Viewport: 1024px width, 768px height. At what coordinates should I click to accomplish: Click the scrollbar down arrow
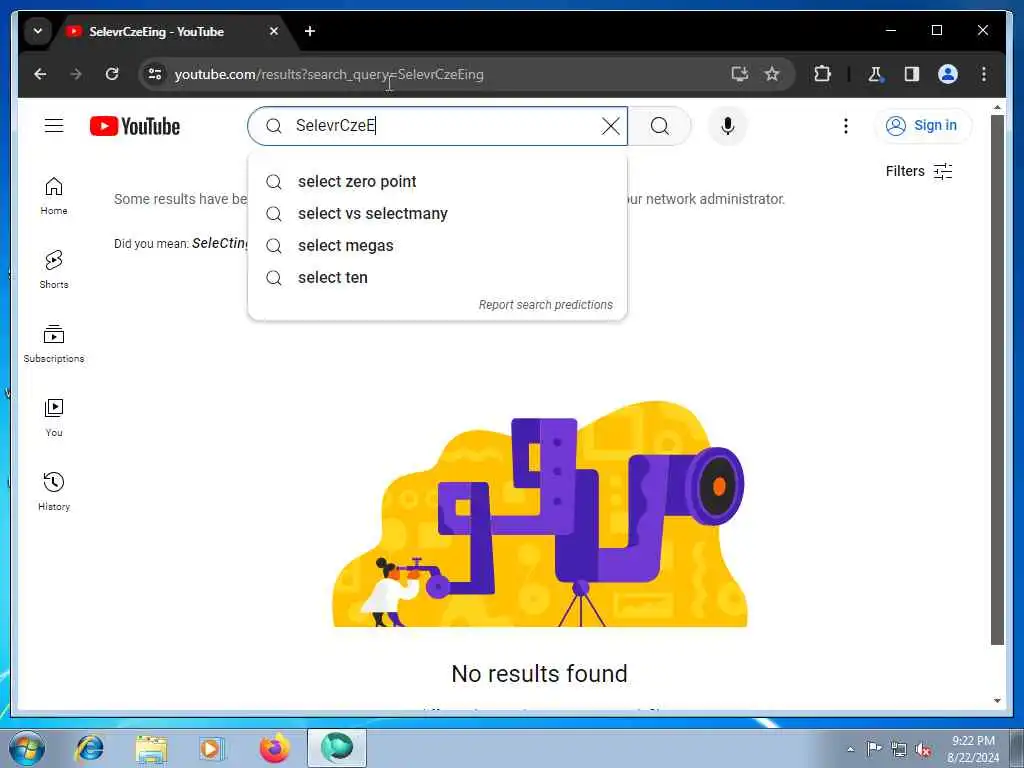tap(997, 701)
